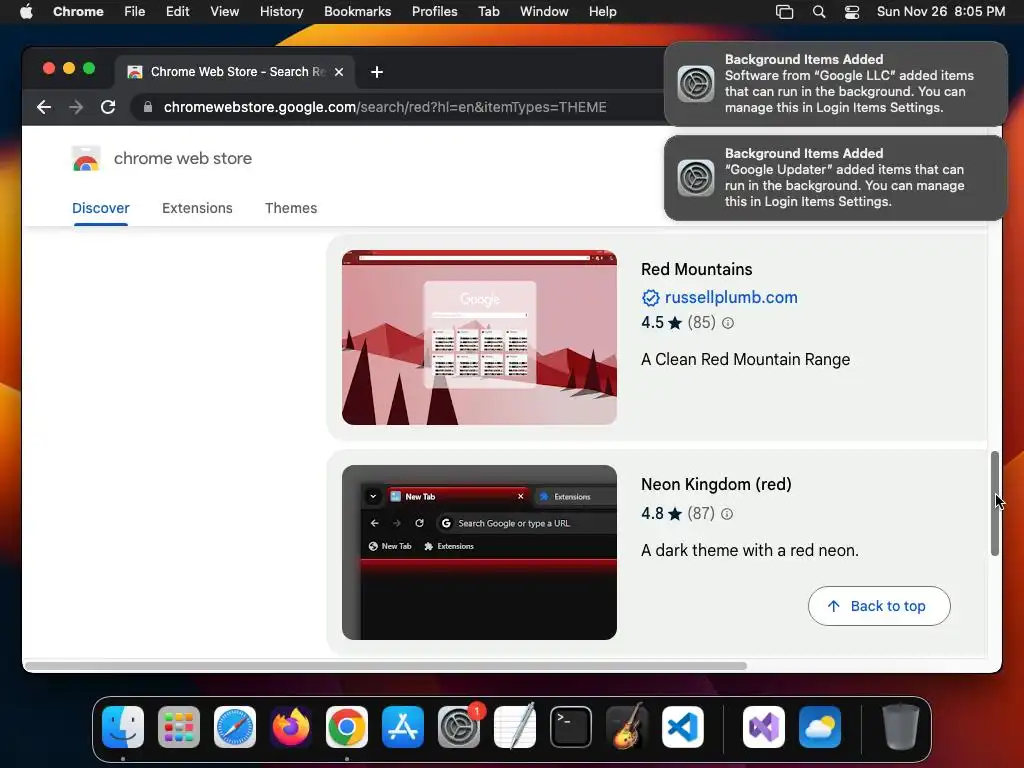Switch to the Themes tab

click(x=291, y=208)
